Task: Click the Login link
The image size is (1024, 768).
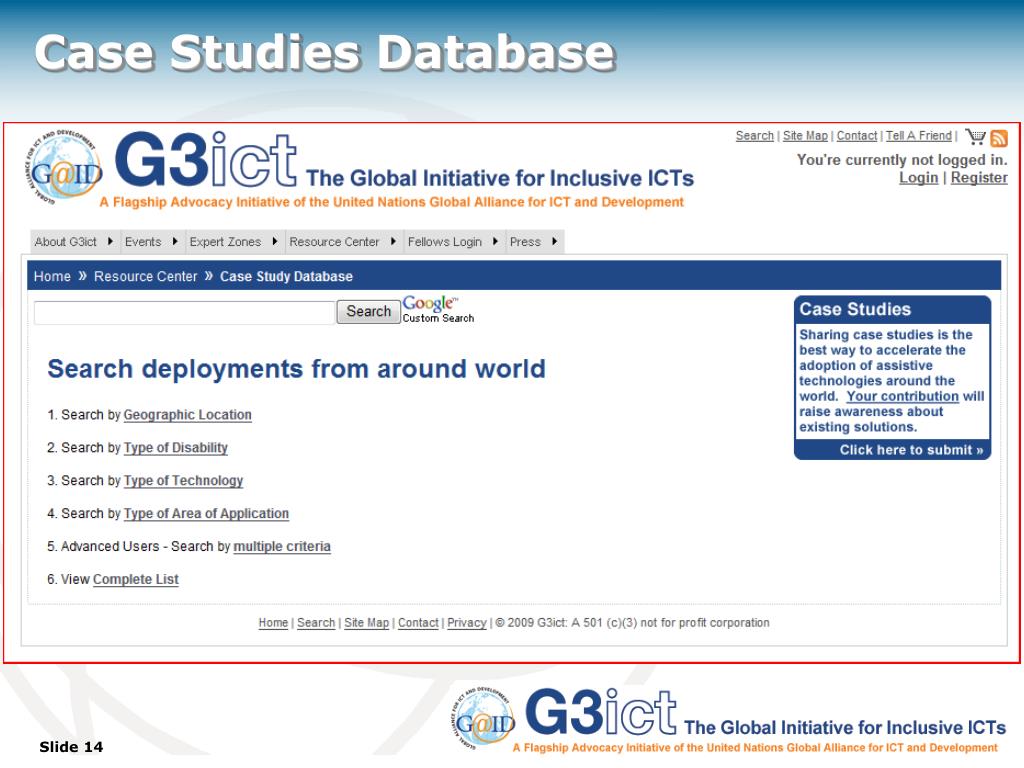Action: 918,178
